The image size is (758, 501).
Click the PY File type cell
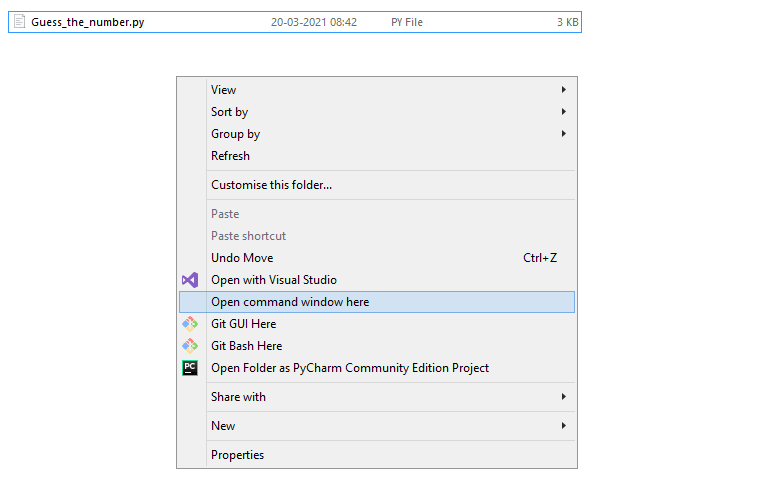(407, 22)
